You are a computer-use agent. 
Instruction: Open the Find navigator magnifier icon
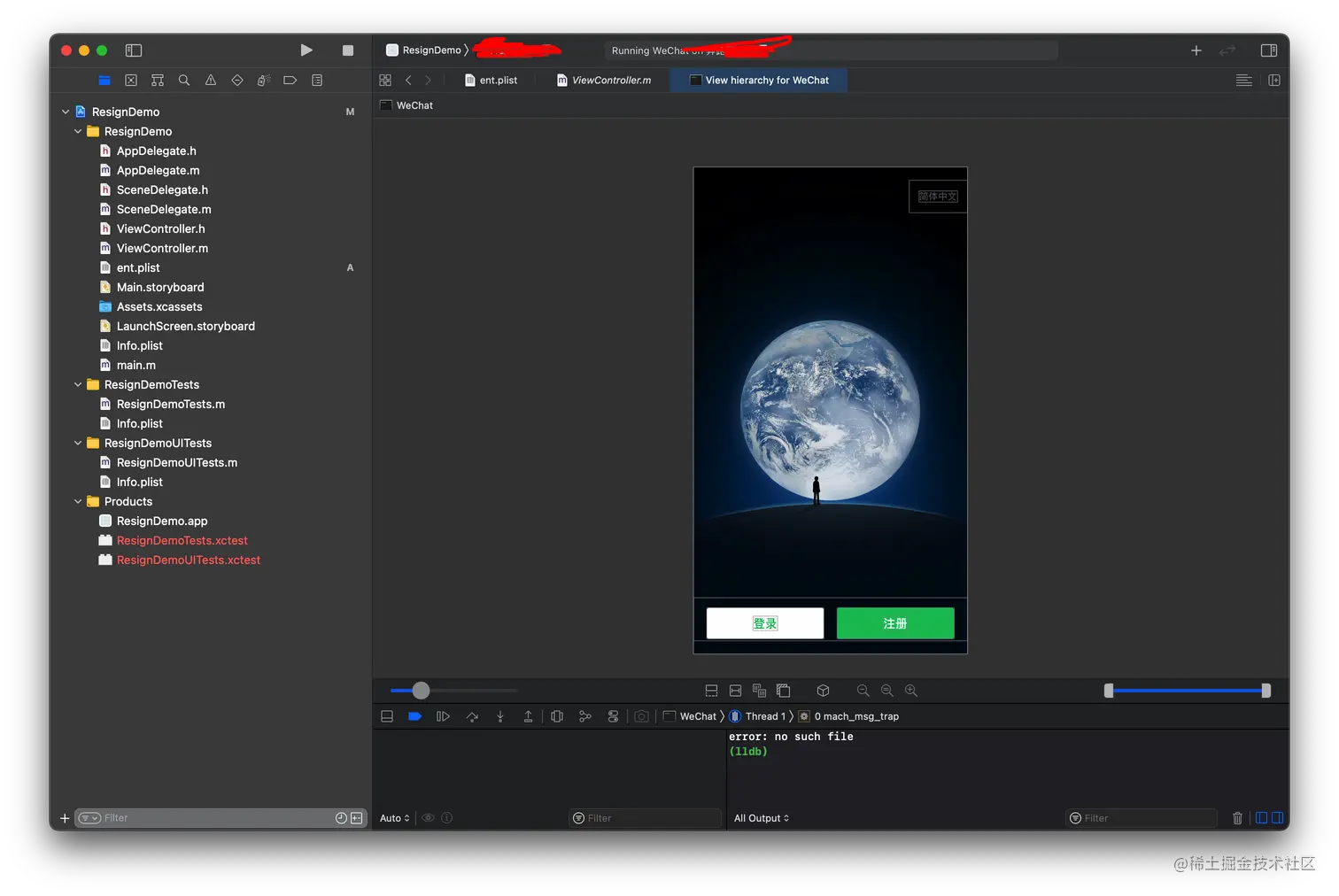point(184,81)
